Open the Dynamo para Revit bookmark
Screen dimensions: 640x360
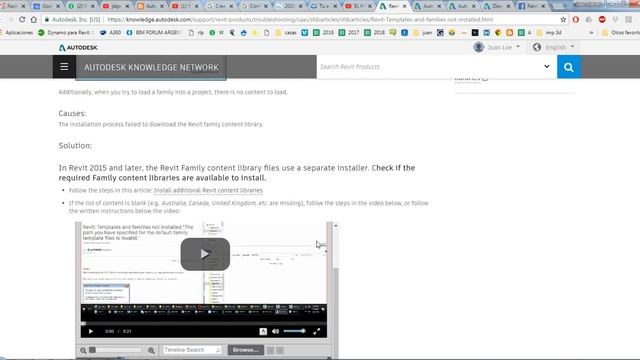pyautogui.click(x=65, y=32)
